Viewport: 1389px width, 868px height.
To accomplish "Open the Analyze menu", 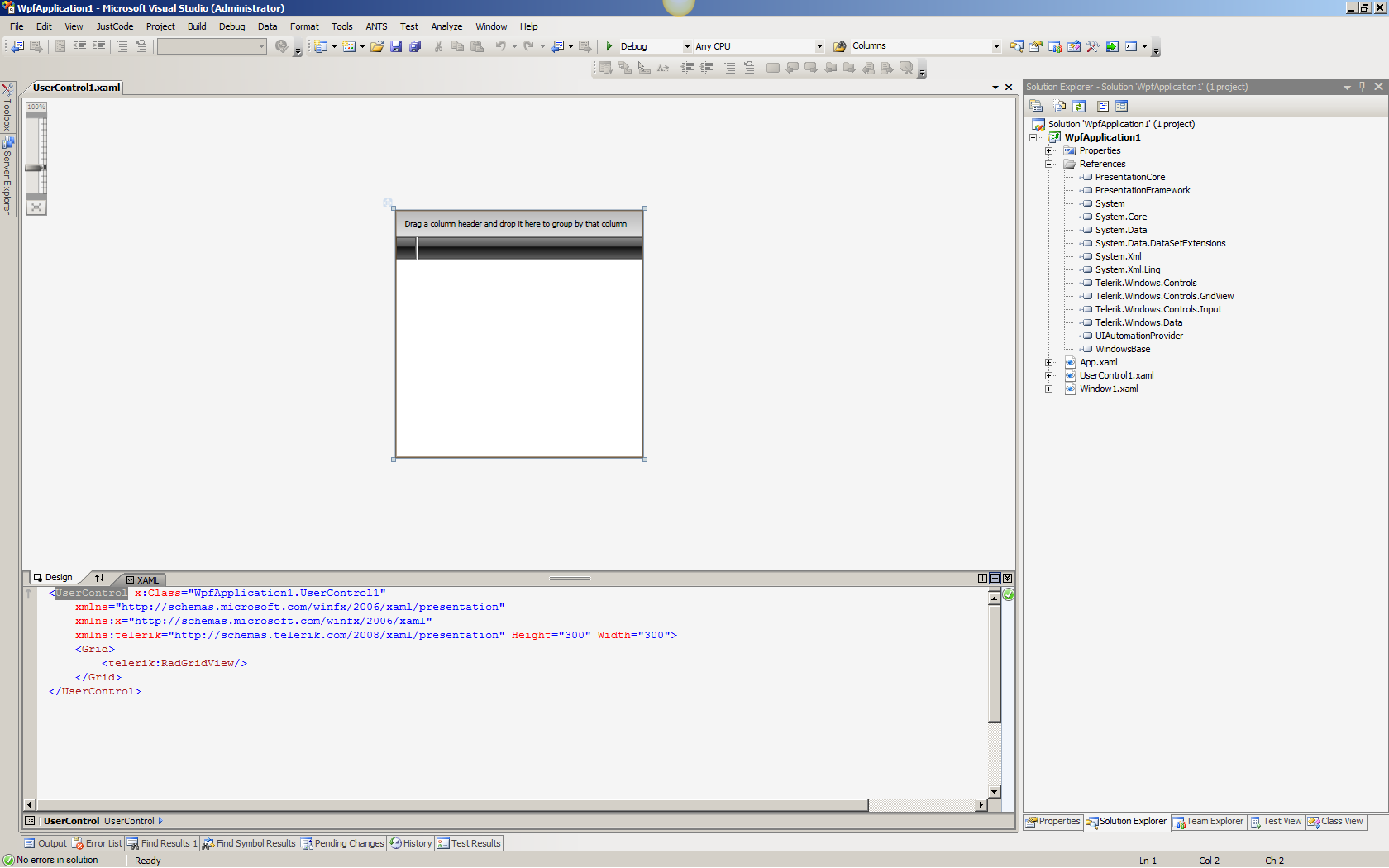I will (x=446, y=26).
